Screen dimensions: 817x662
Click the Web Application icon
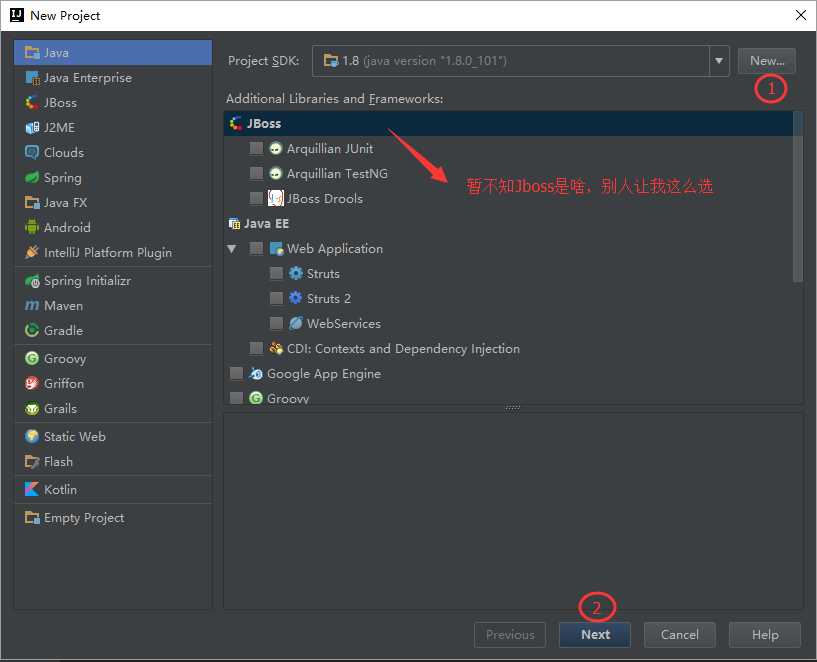click(276, 248)
